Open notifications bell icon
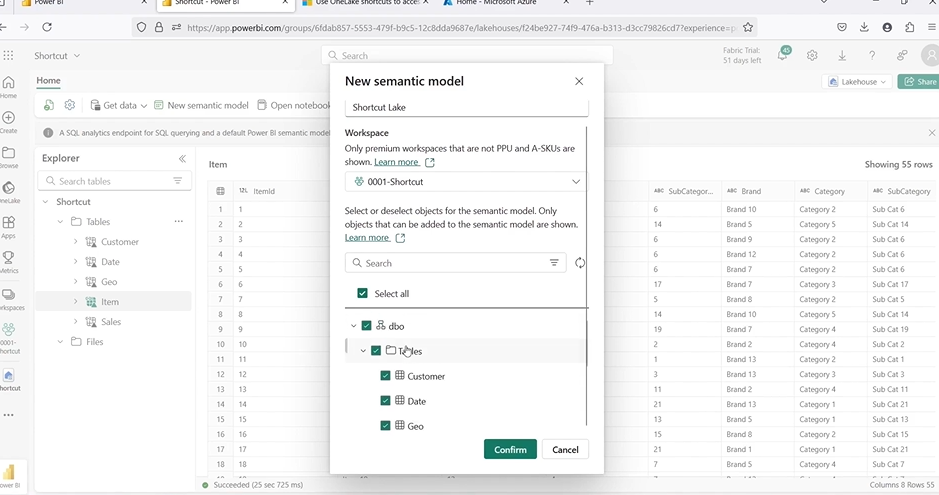This screenshot has width=939, height=495. (783, 54)
